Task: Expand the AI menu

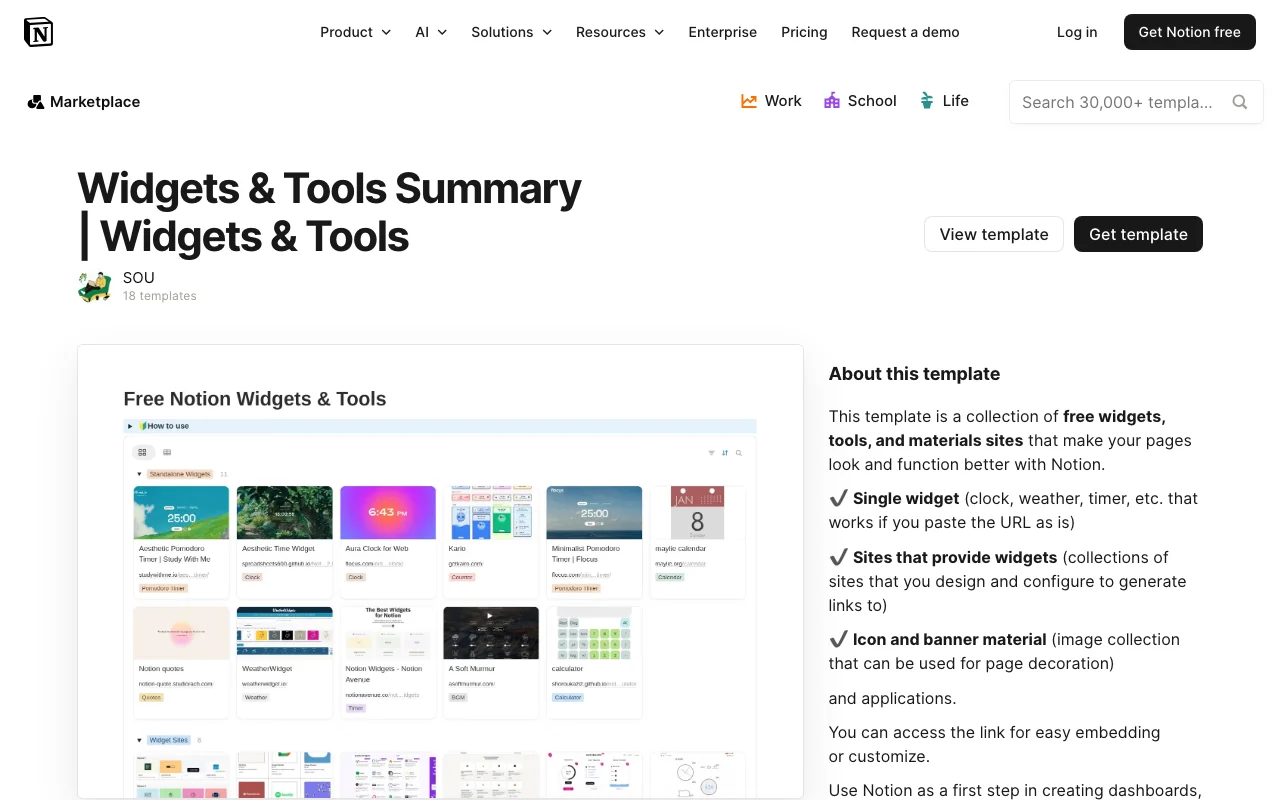Action: coord(431,32)
